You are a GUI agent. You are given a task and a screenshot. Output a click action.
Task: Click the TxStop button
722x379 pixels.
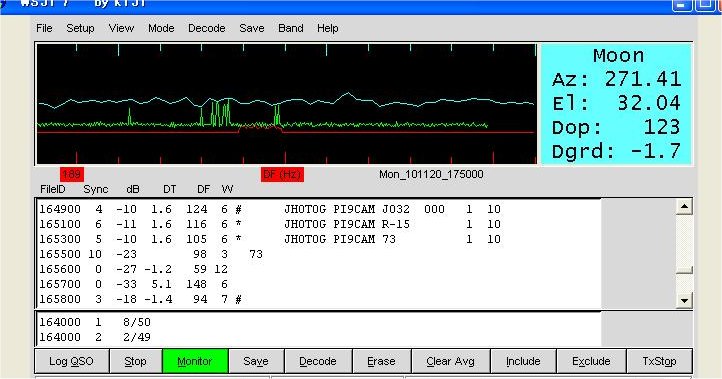click(659, 361)
